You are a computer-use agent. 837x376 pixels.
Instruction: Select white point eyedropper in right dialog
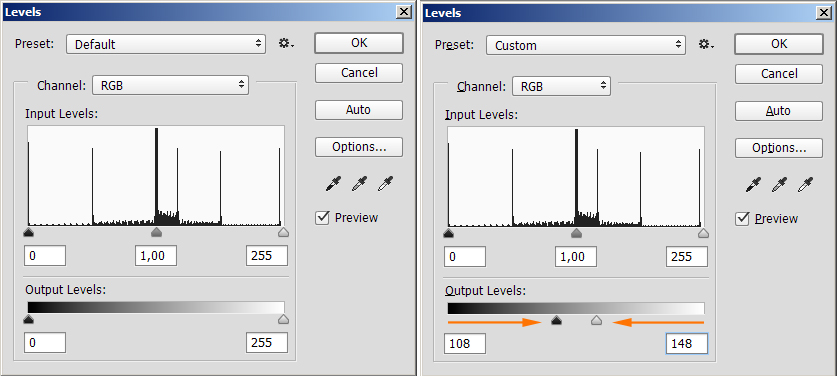pos(806,185)
